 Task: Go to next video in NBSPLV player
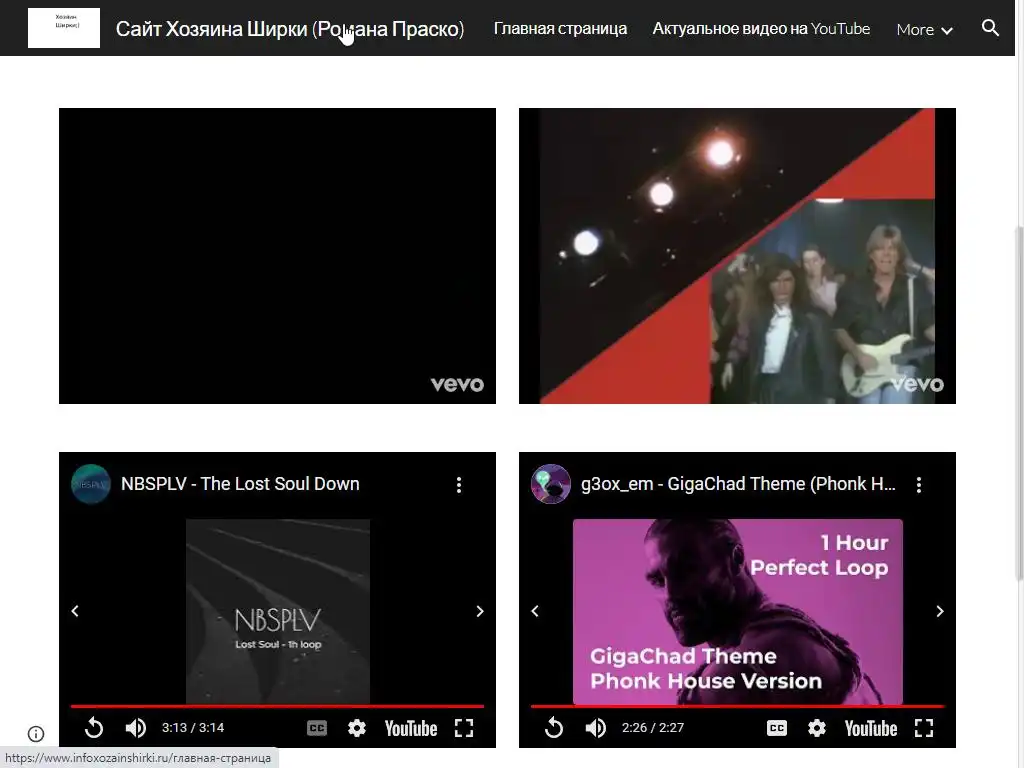click(x=480, y=611)
